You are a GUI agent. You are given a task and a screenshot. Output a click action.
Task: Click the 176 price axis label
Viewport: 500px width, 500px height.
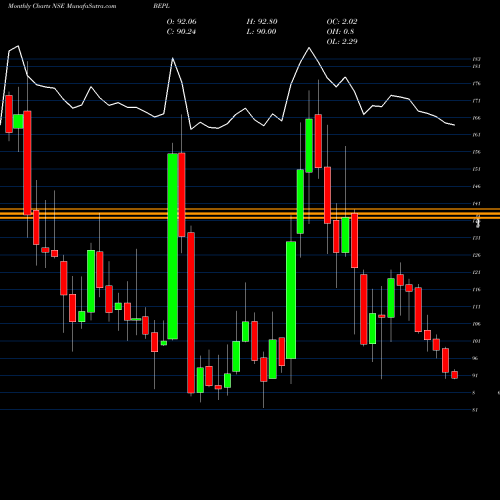click(x=476, y=83)
